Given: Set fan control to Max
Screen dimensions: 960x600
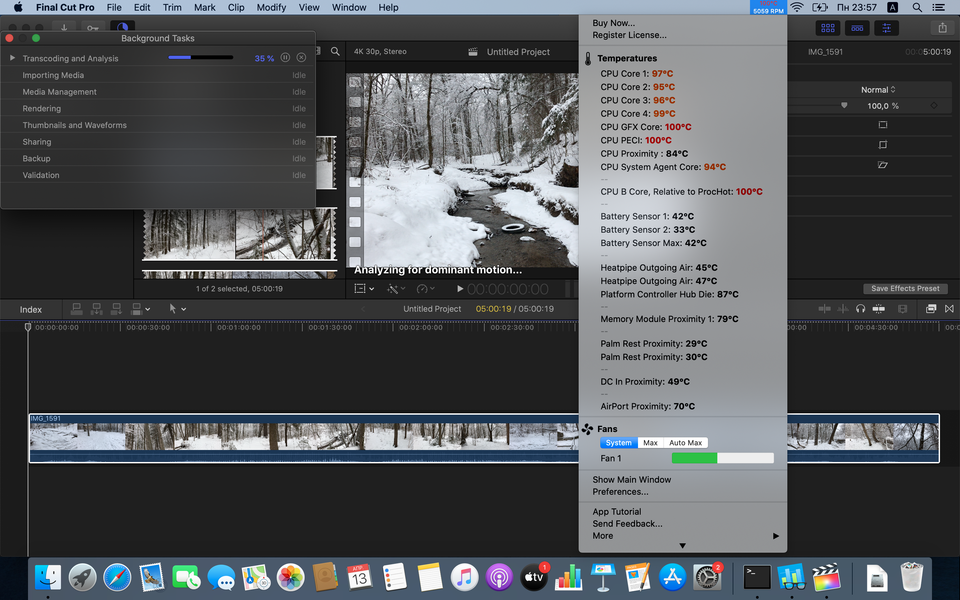Looking at the screenshot, I should 650,443.
